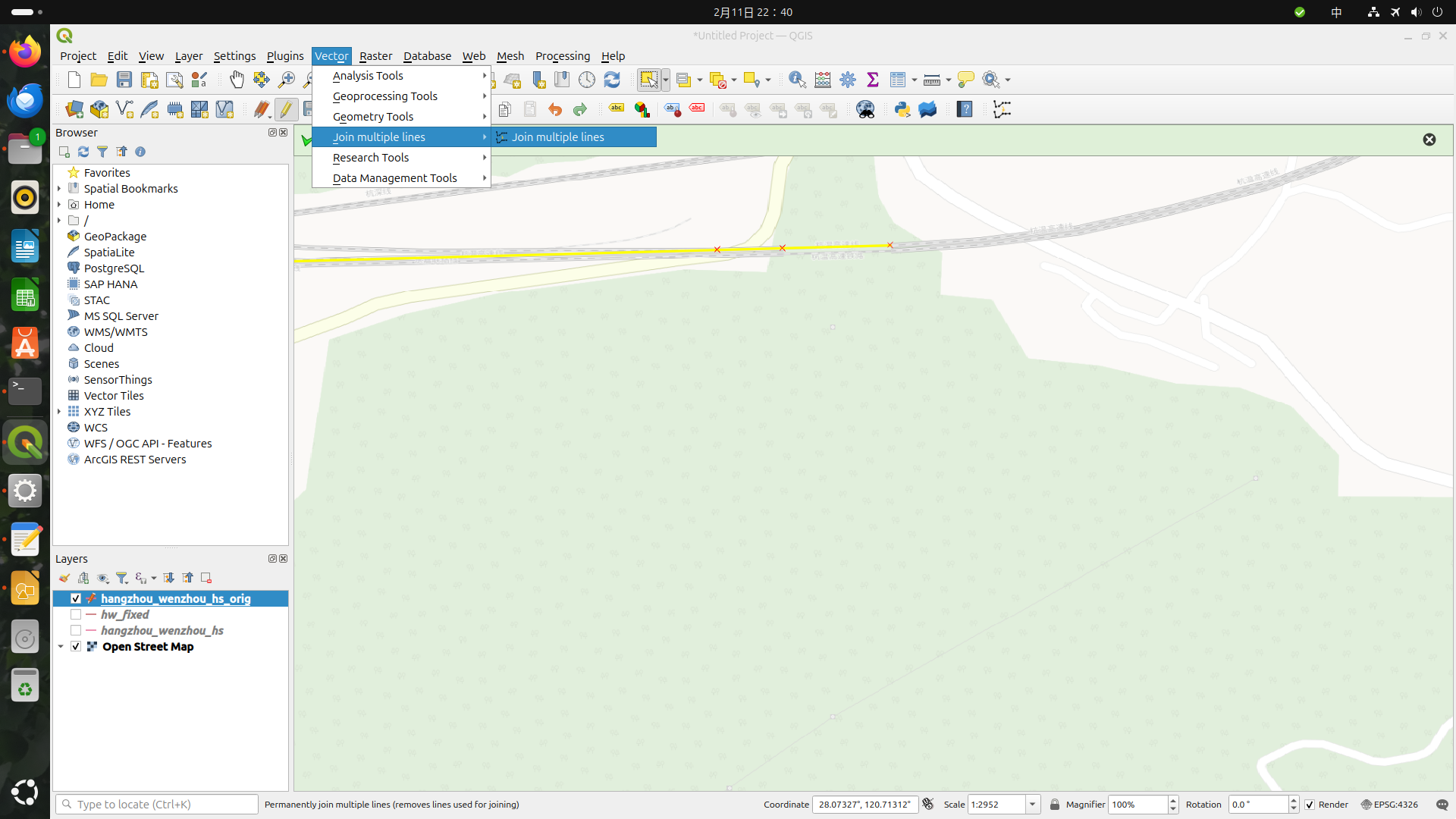This screenshot has height=819, width=1456.
Task: Expand the Spatial Bookmarks node
Action: (x=59, y=189)
